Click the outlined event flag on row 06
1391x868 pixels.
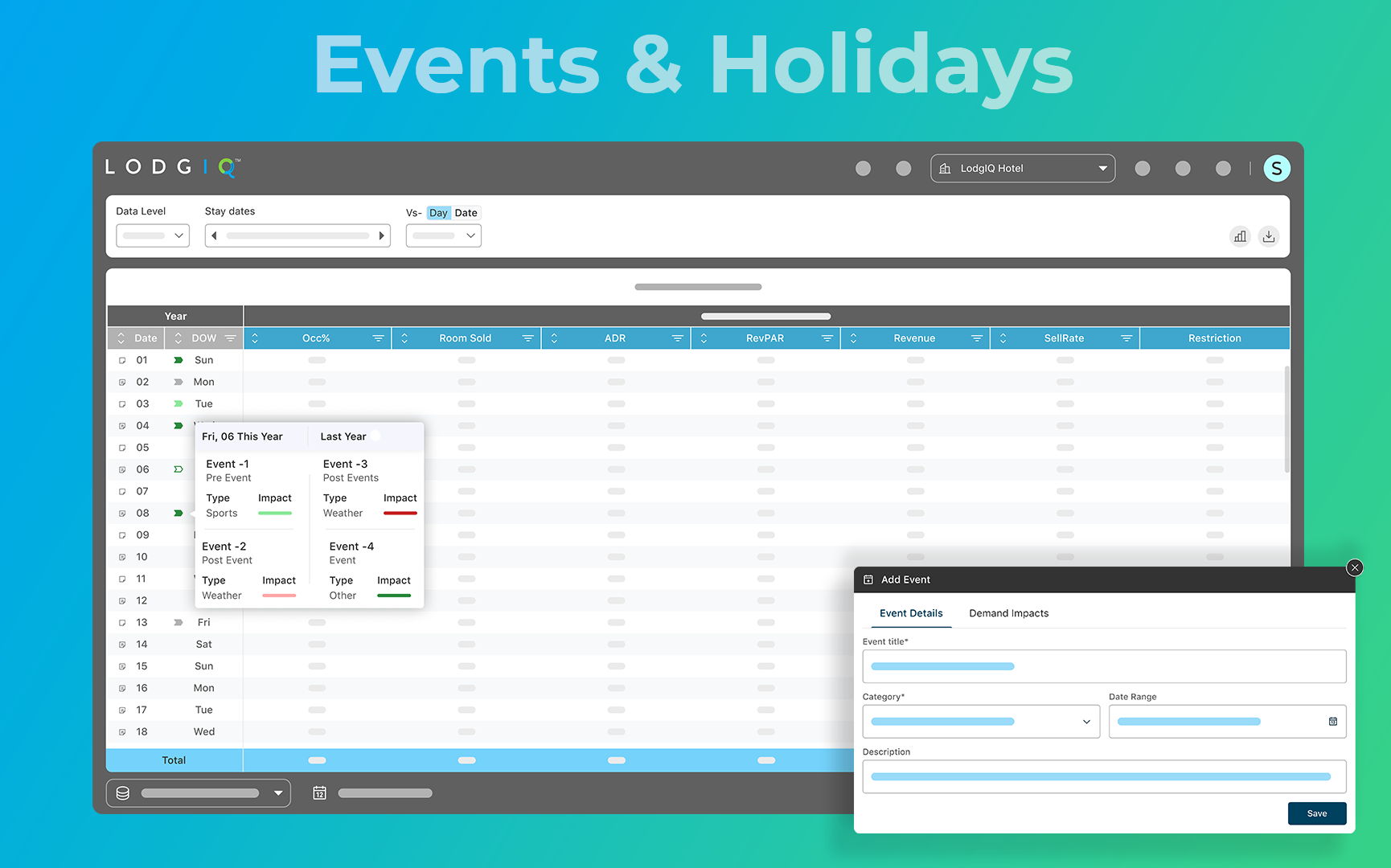tap(178, 469)
